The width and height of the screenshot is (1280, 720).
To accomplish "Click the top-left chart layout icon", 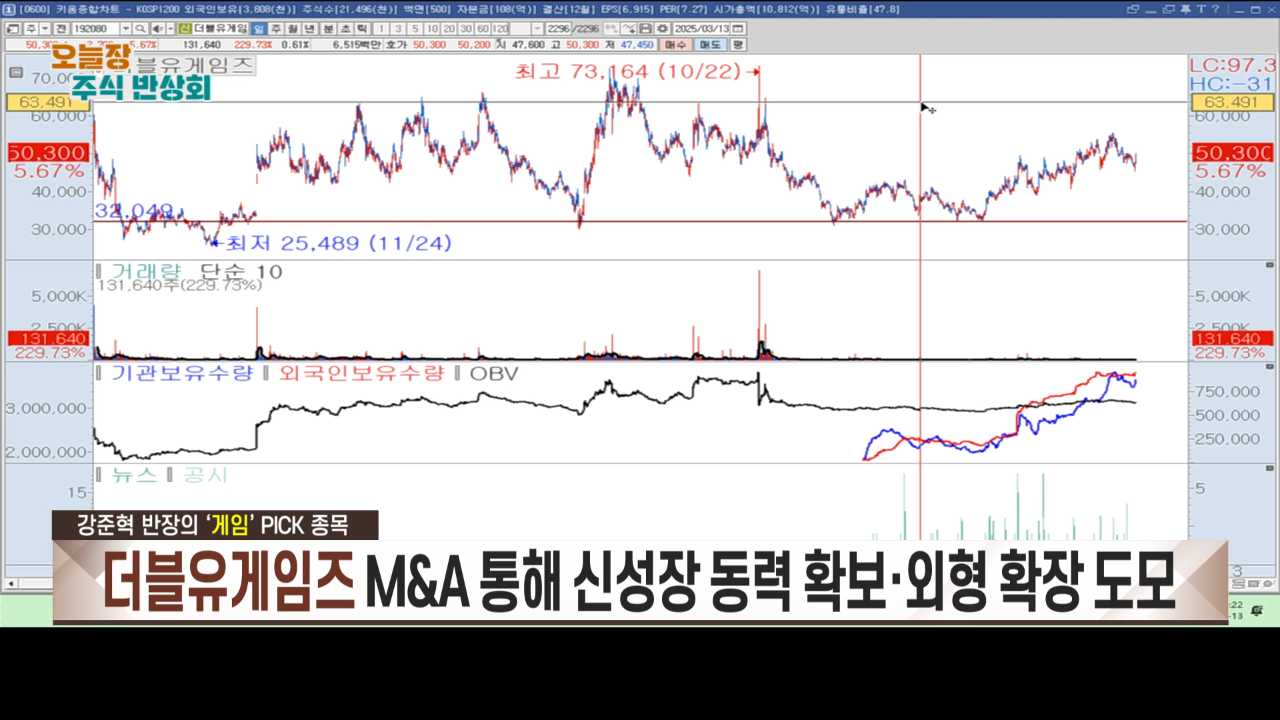I will tap(12, 29).
